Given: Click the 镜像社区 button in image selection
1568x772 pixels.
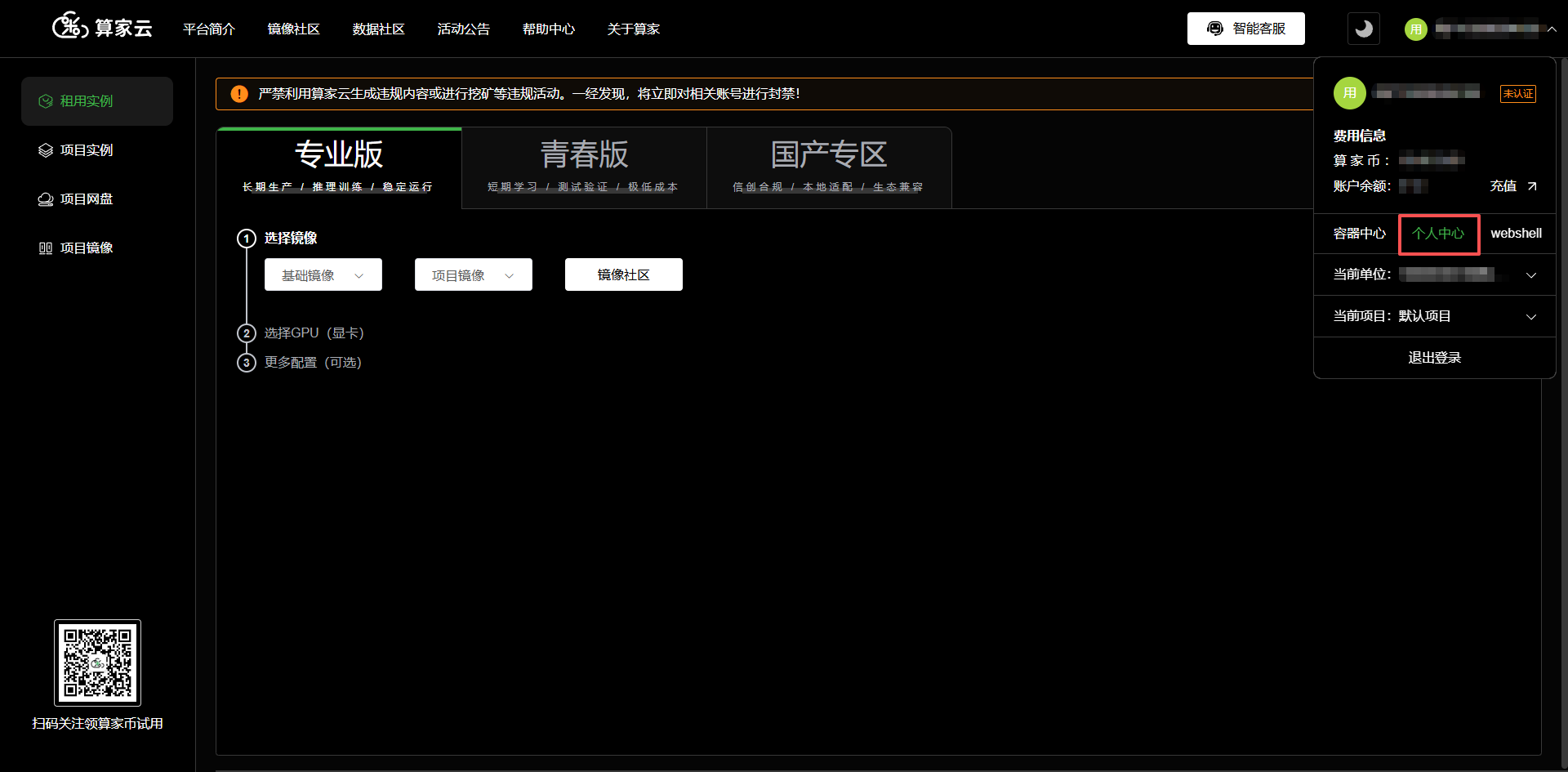Looking at the screenshot, I should [x=624, y=274].
